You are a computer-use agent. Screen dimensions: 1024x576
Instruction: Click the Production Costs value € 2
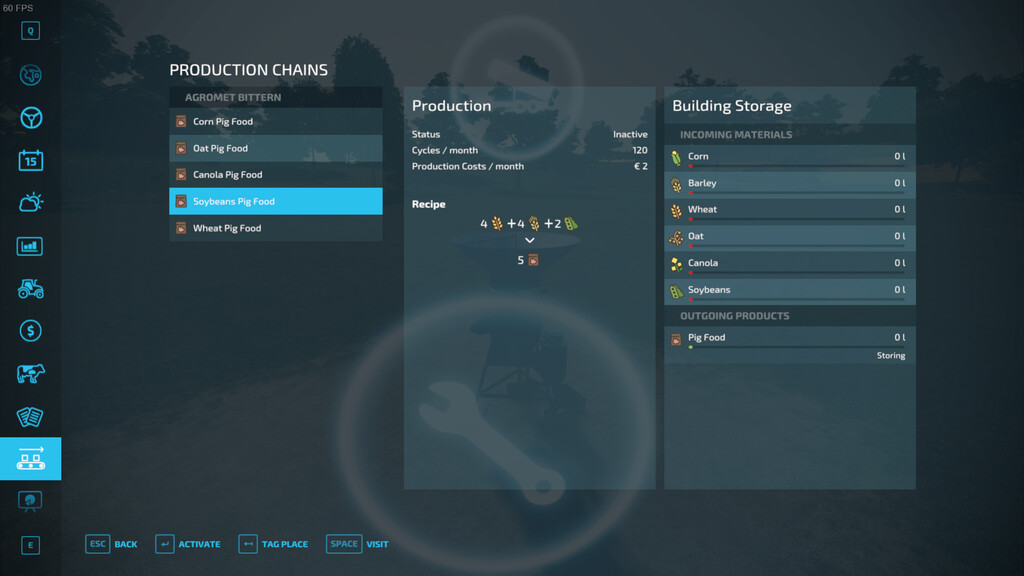pos(641,166)
